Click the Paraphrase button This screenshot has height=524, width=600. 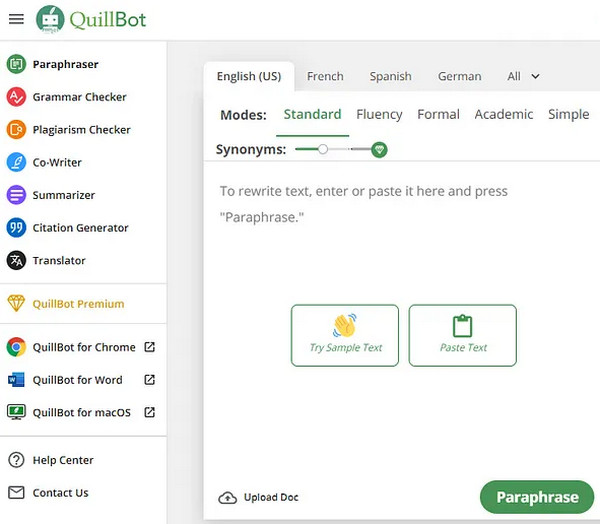[x=537, y=497]
